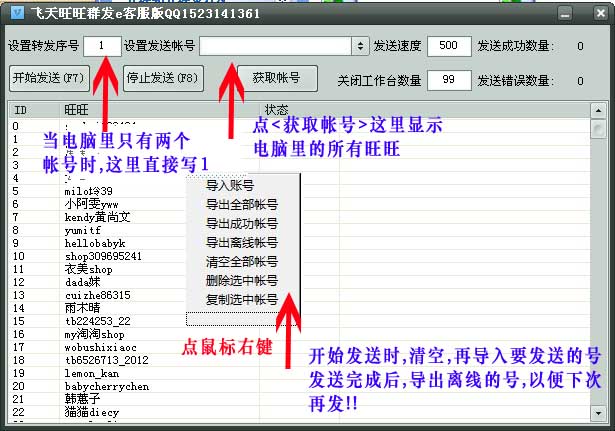Choose 清空全部帐号 from the context menu
This screenshot has height=431, width=615.
pos(242,262)
